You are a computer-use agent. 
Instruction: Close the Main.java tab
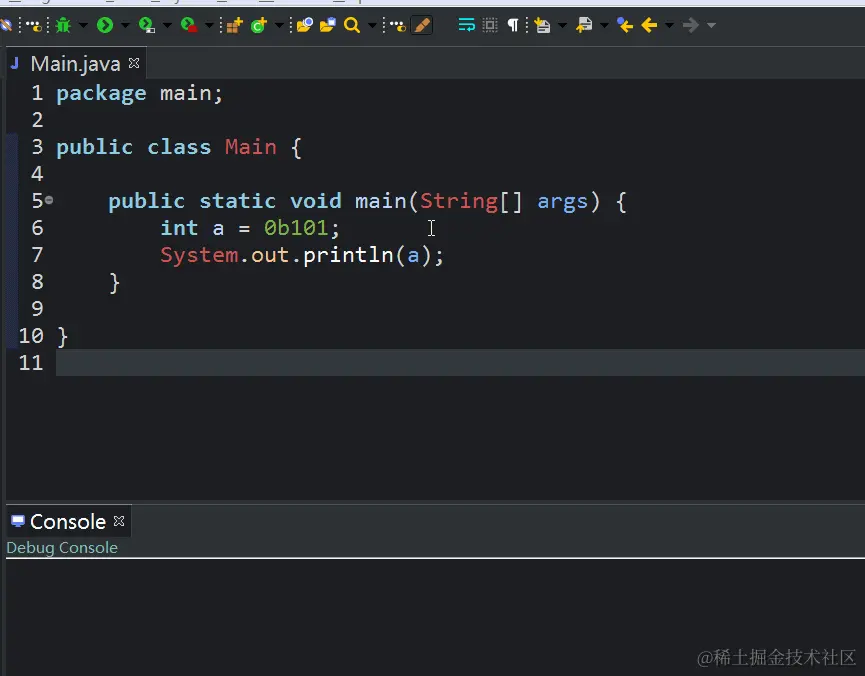(134, 63)
